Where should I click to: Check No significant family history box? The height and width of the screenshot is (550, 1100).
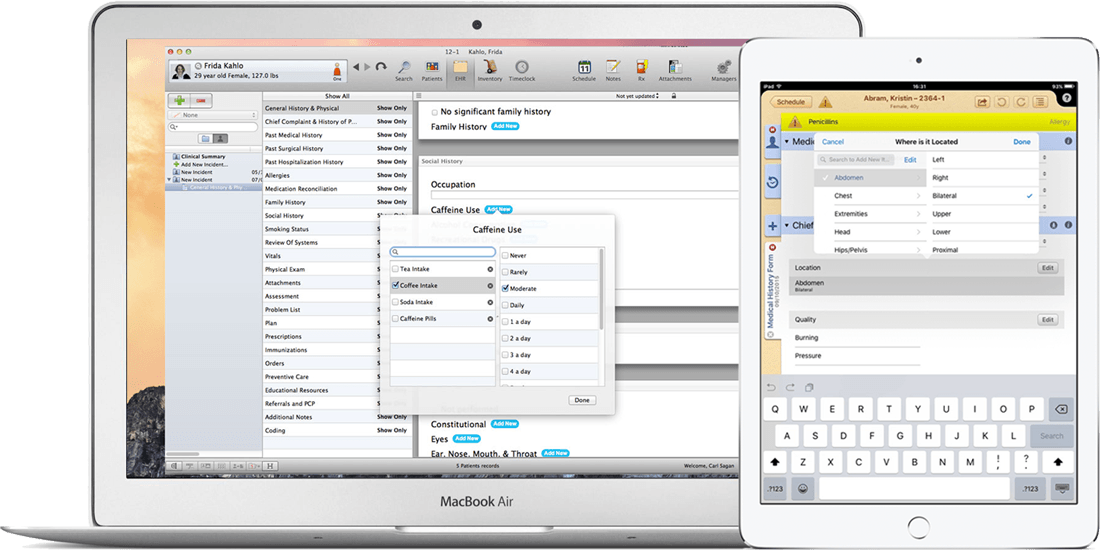pyautogui.click(x=435, y=112)
